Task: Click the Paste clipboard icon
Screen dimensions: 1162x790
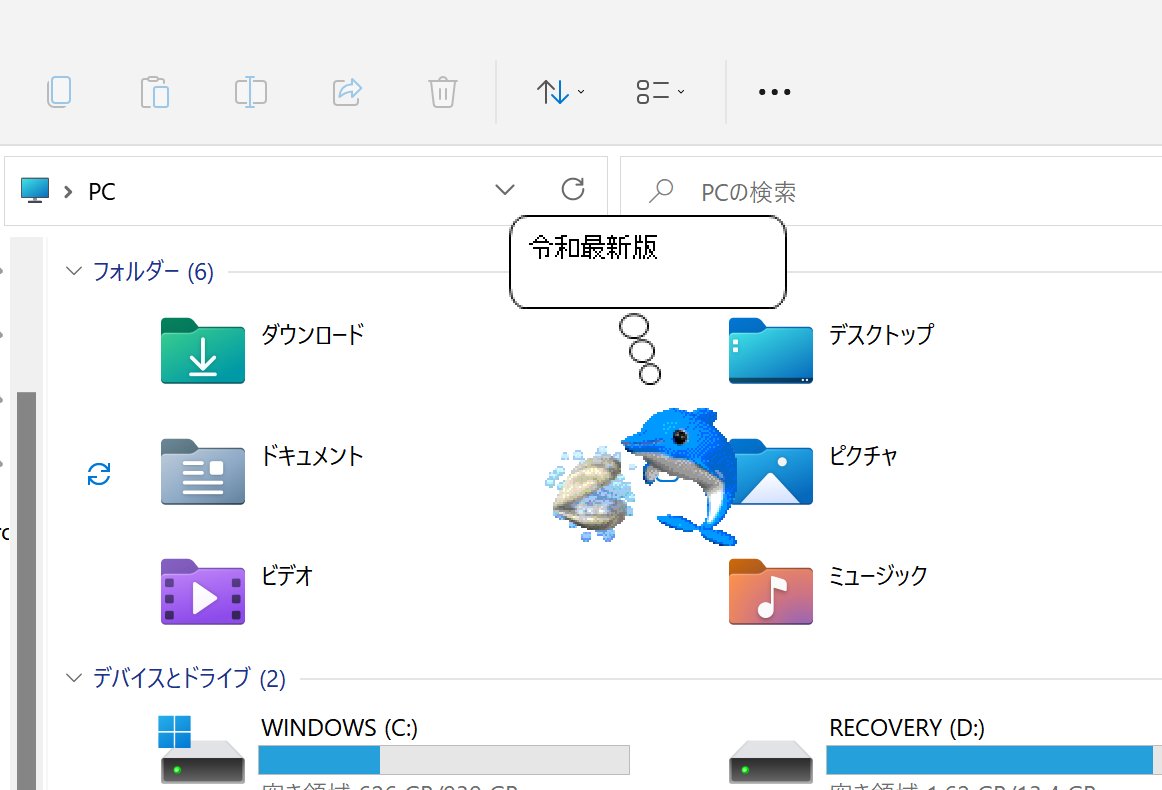Action: pyautogui.click(x=155, y=92)
